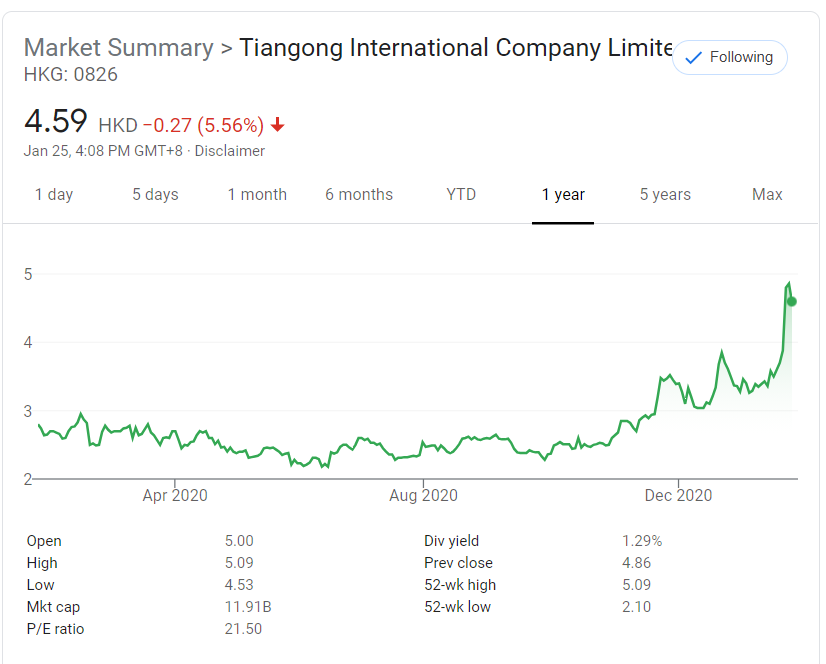This screenshot has width=826, height=664.
Task: Click the Low value 4.53
Action: click(x=239, y=585)
